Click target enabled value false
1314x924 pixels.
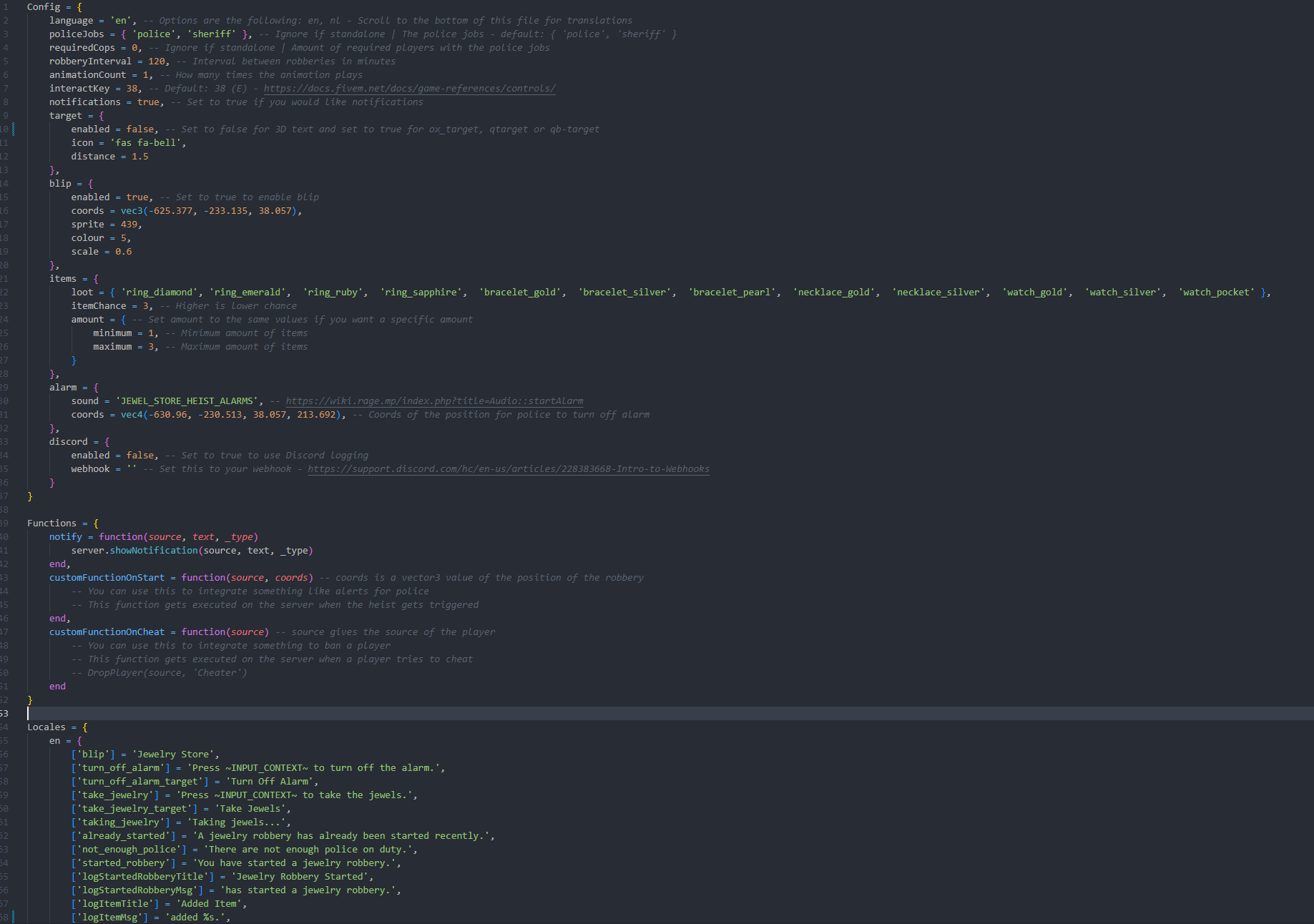coord(140,129)
